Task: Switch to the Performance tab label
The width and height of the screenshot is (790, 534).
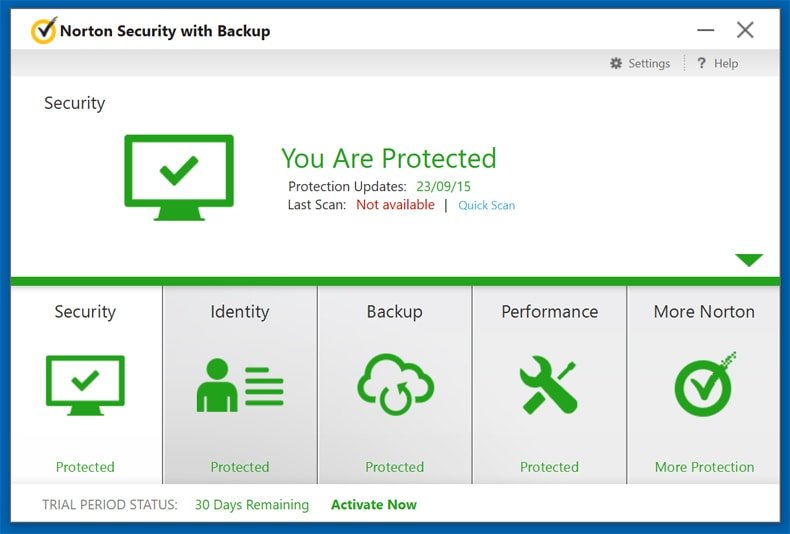Action: pos(550,312)
